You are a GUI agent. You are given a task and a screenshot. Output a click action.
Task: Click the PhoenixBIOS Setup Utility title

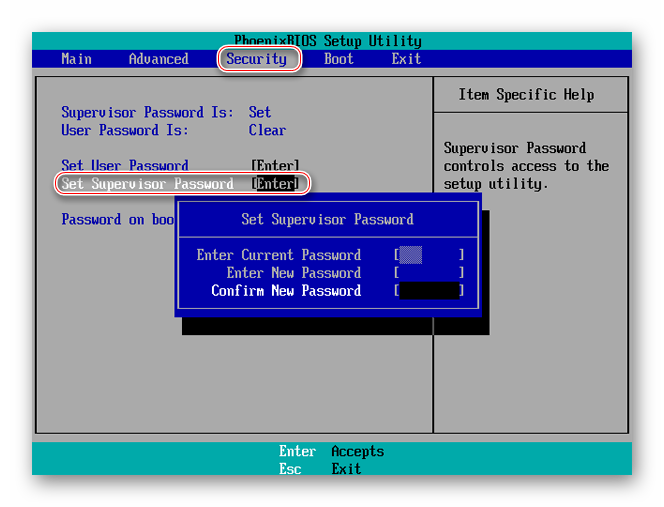coord(328,41)
